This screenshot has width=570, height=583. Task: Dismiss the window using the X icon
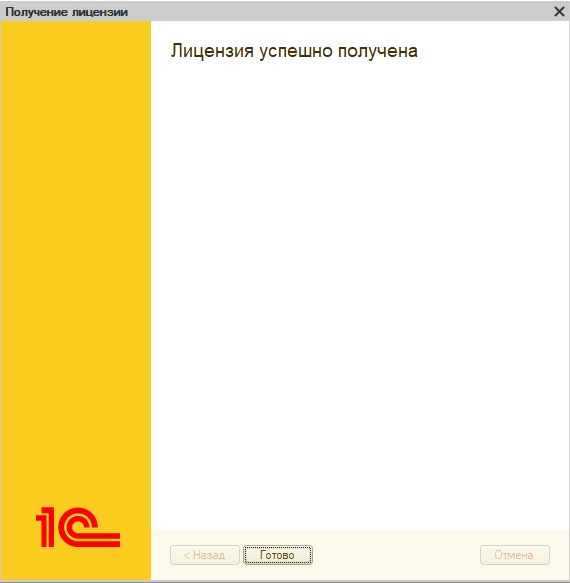tap(559, 12)
